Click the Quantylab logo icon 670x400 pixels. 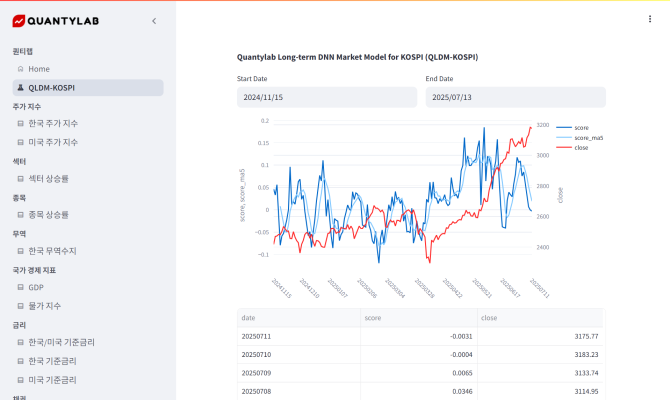pos(18,21)
